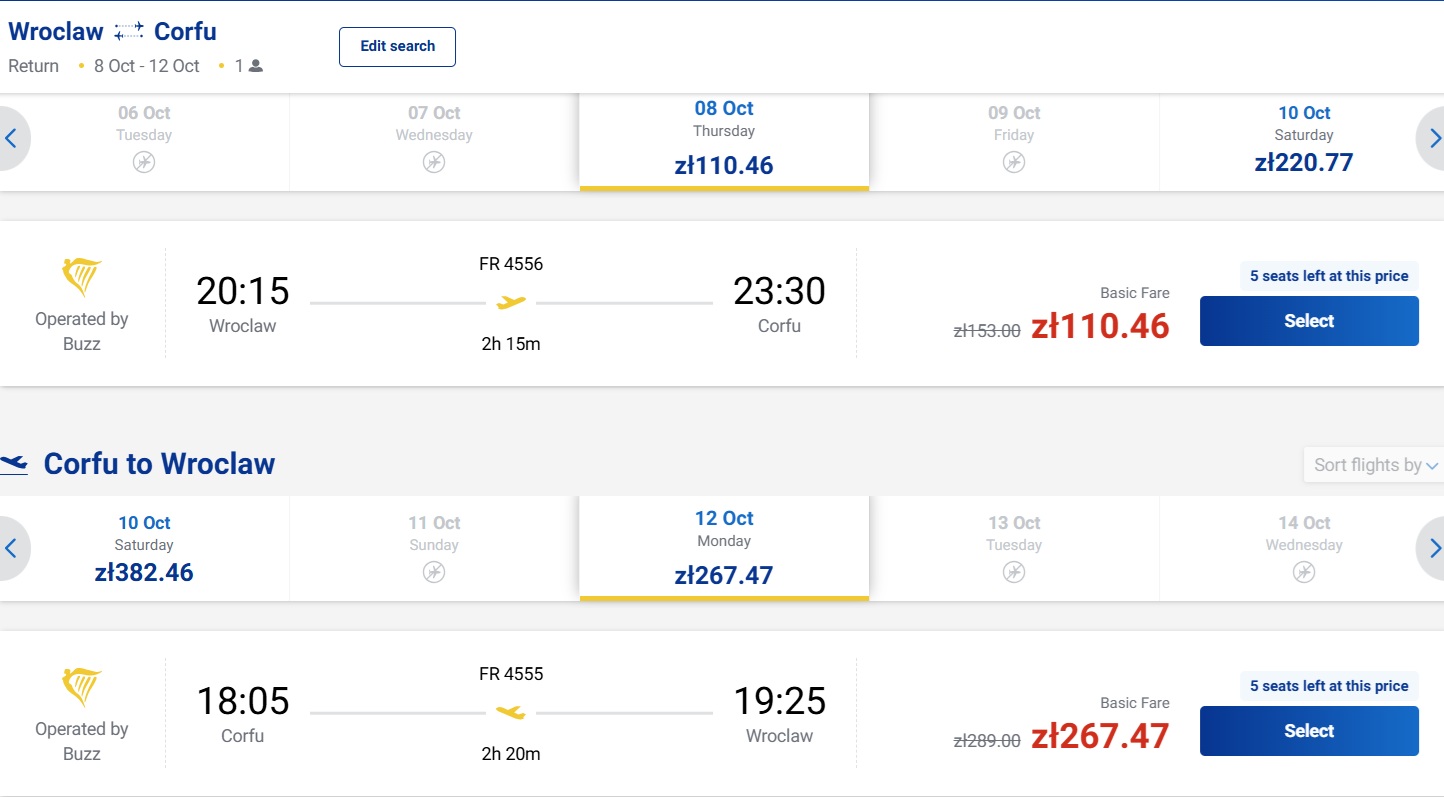Click the no-flight icon under 11 Oct Sunday

(x=434, y=572)
